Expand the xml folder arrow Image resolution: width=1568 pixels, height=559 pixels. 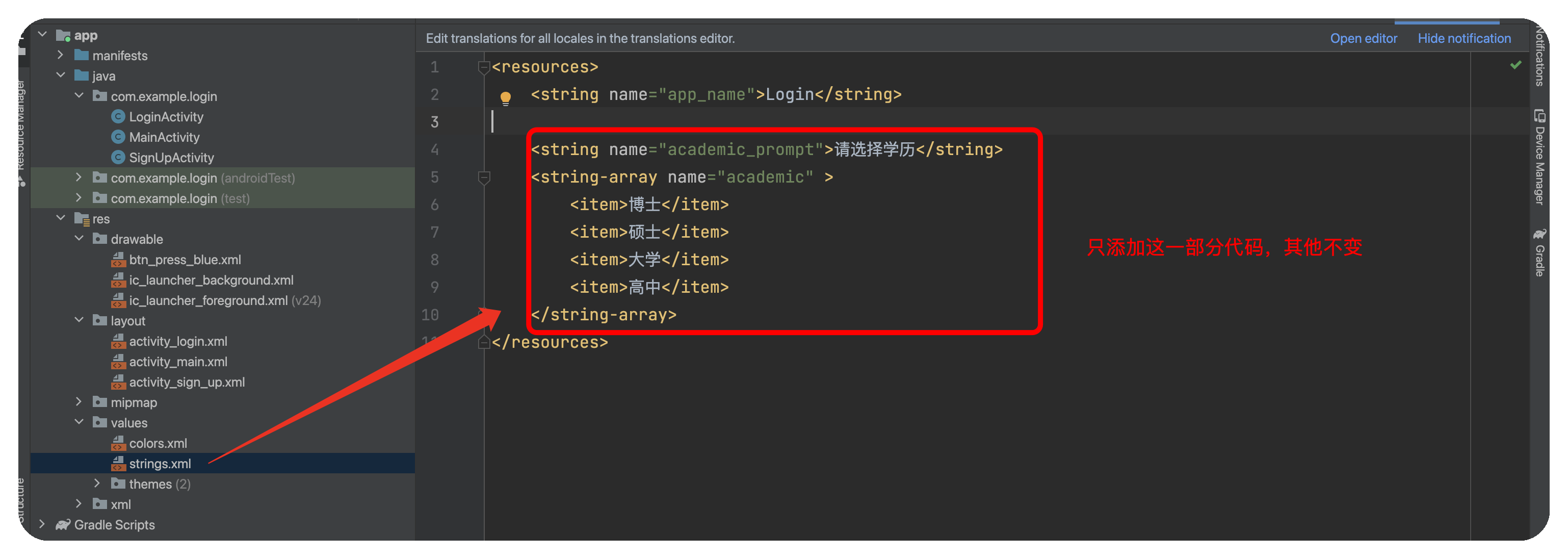tap(79, 503)
